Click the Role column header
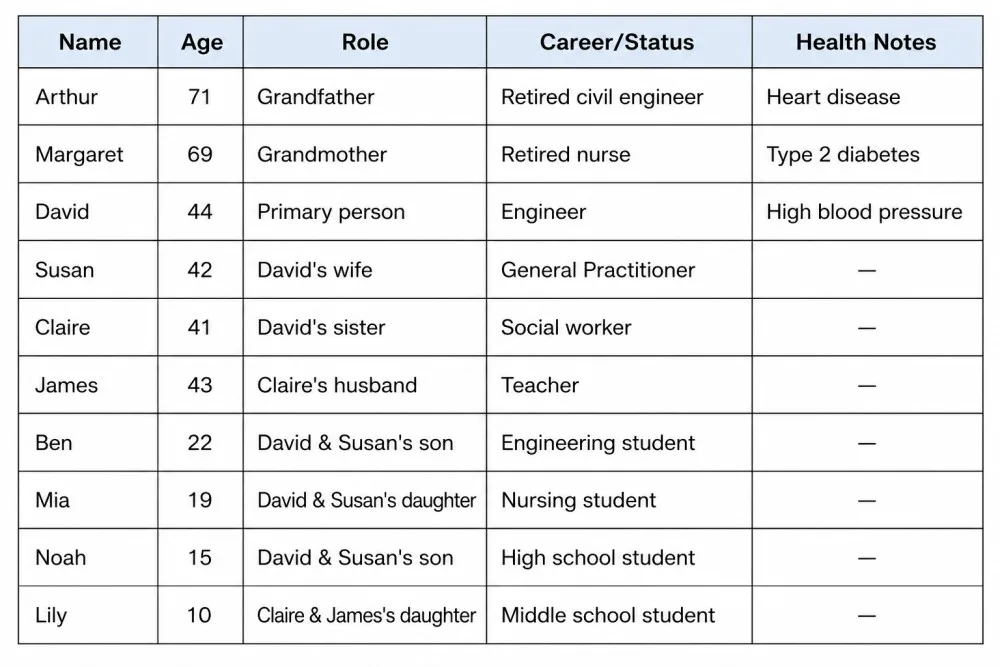Screen dimensions: 1000x667 coord(365,42)
